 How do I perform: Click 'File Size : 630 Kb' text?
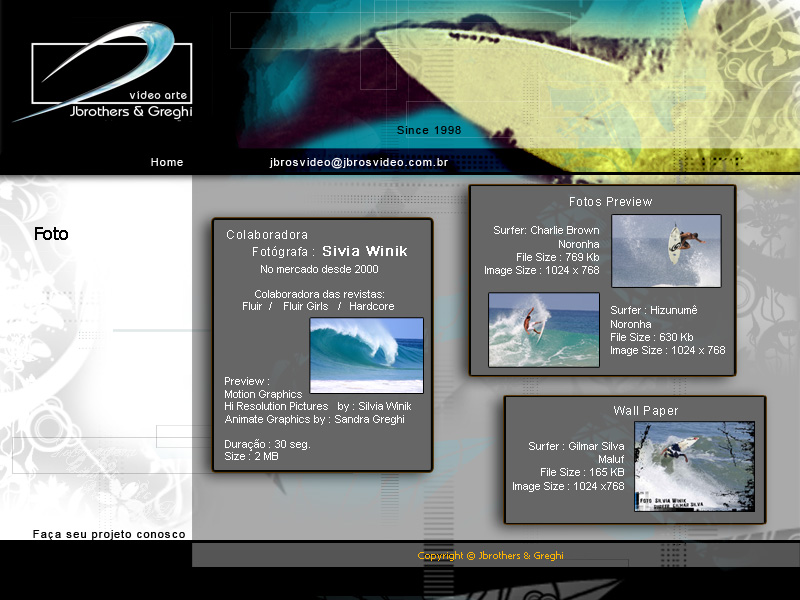click(x=652, y=337)
